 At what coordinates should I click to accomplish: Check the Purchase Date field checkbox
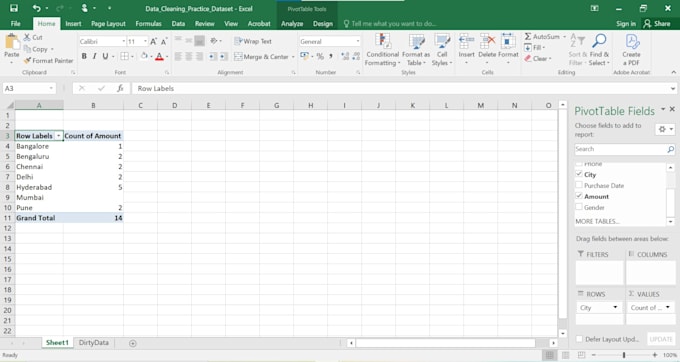coord(579,185)
